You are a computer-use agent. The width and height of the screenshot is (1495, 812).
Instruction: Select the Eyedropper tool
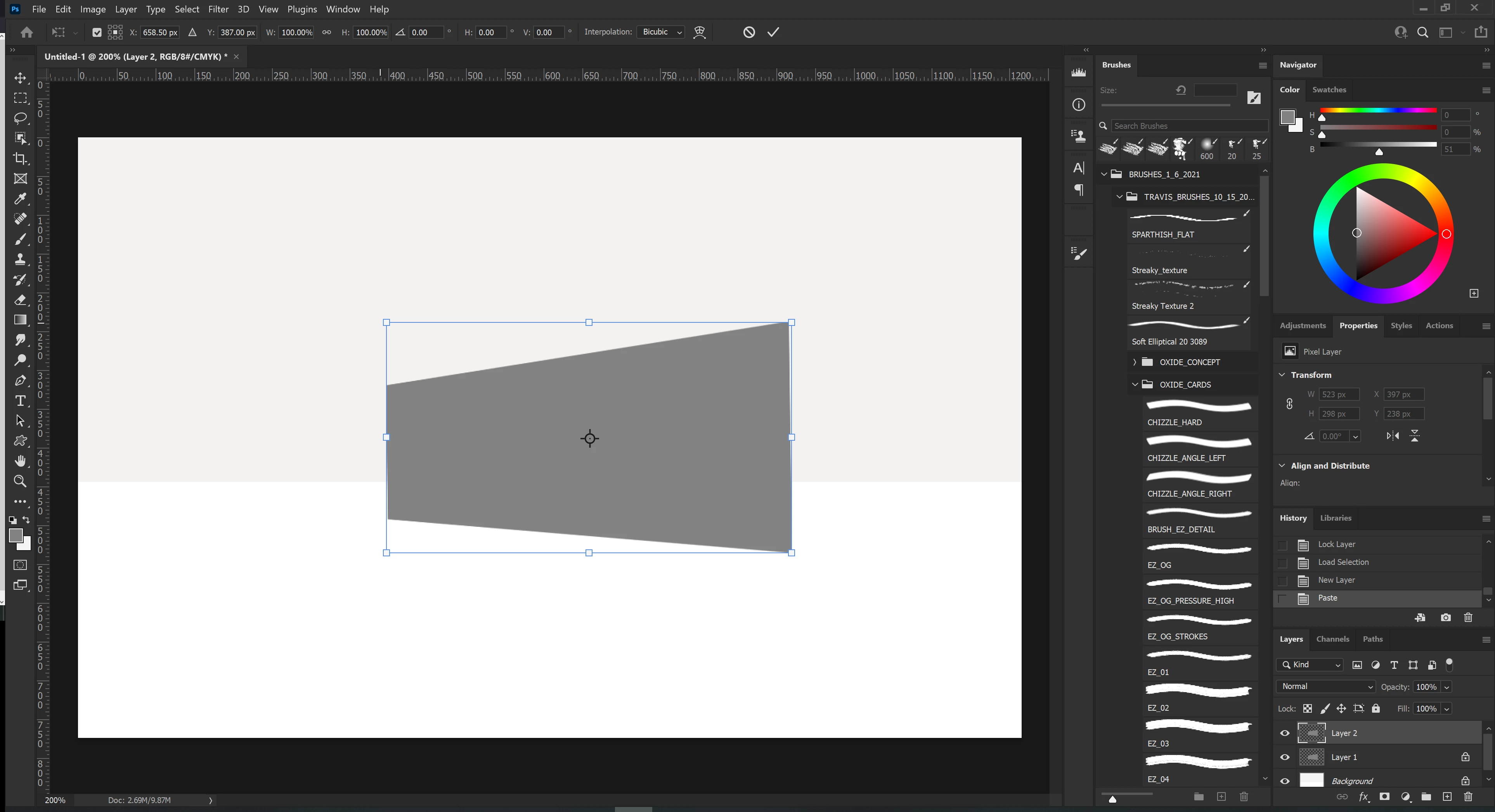tap(20, 199)
